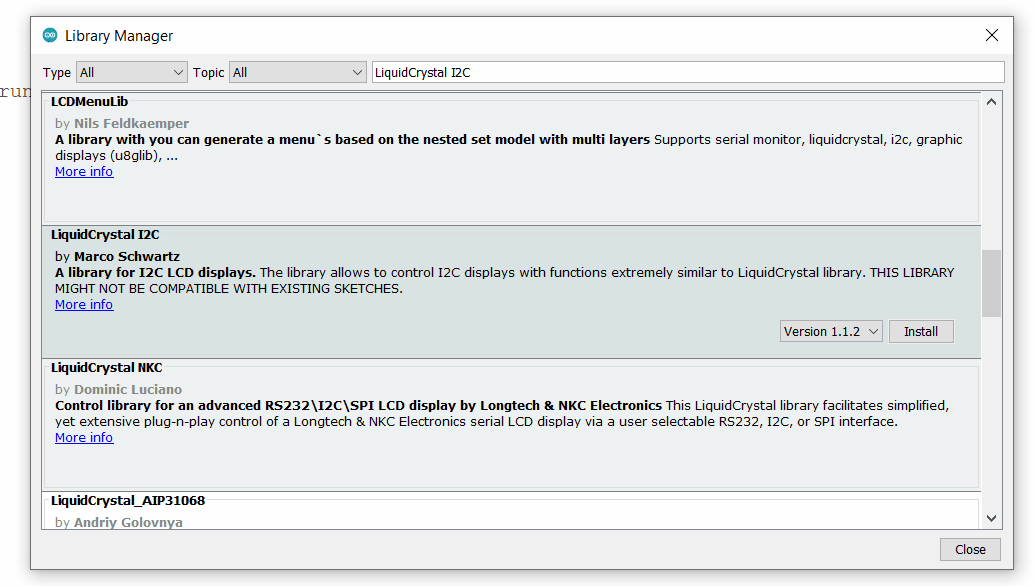Open More info link for LCDMenuLib
The width and height of the screenshot is (1035, 586).
pyautogui.click(x=84, y=172)
